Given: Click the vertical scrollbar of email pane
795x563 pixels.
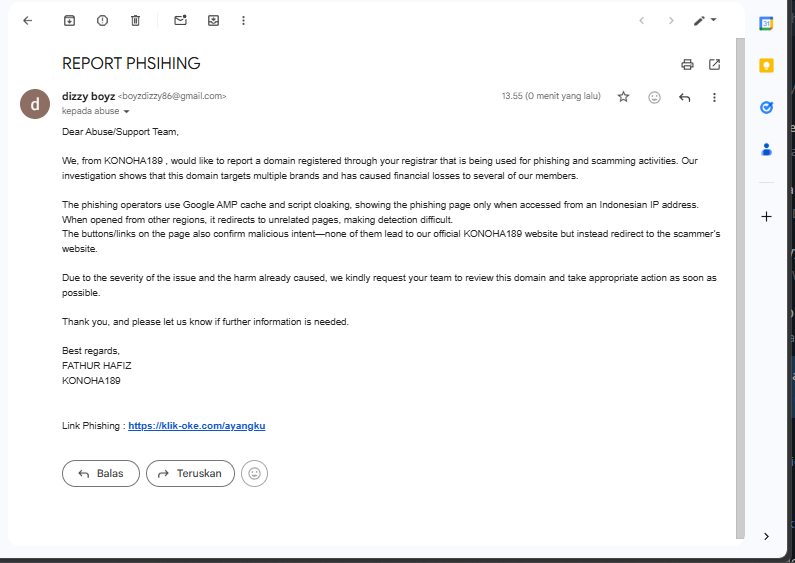Looking at the screenshot, I should [x=740, y=288].
